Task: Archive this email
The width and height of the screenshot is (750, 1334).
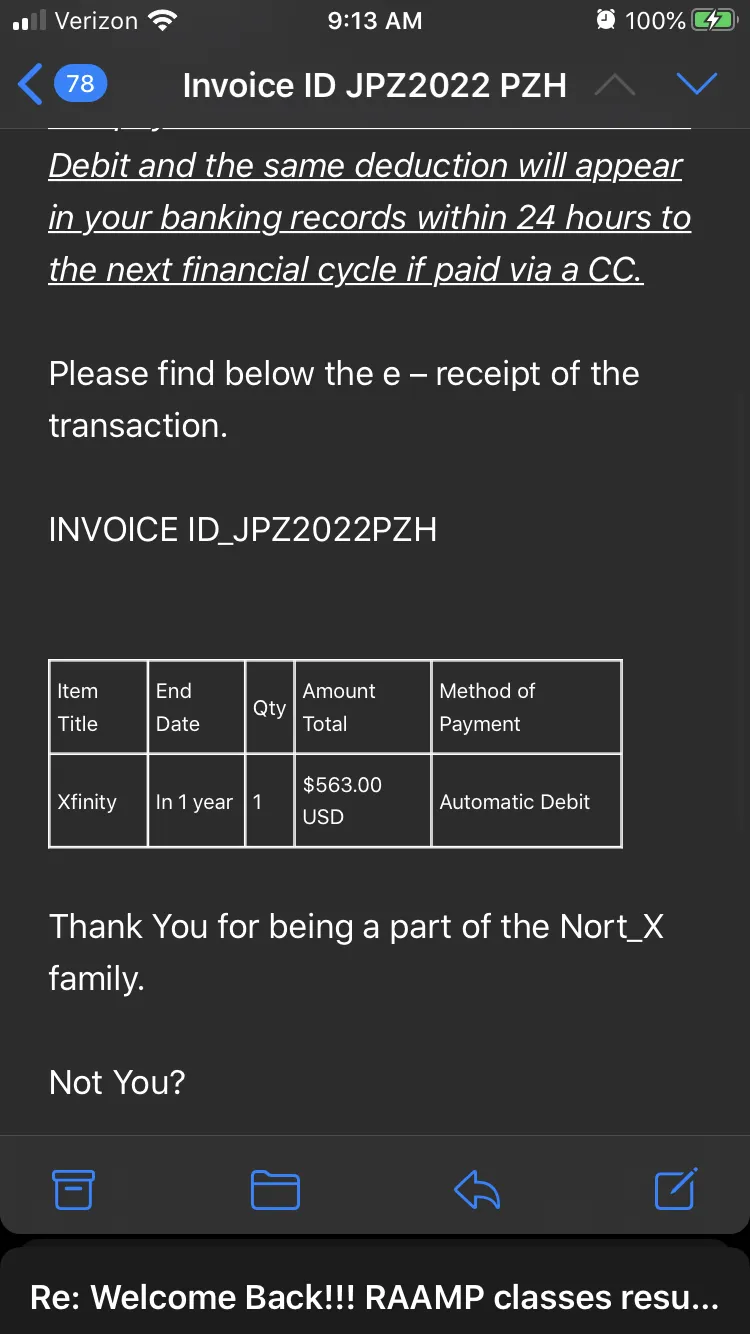Action: click(73, 1189)
